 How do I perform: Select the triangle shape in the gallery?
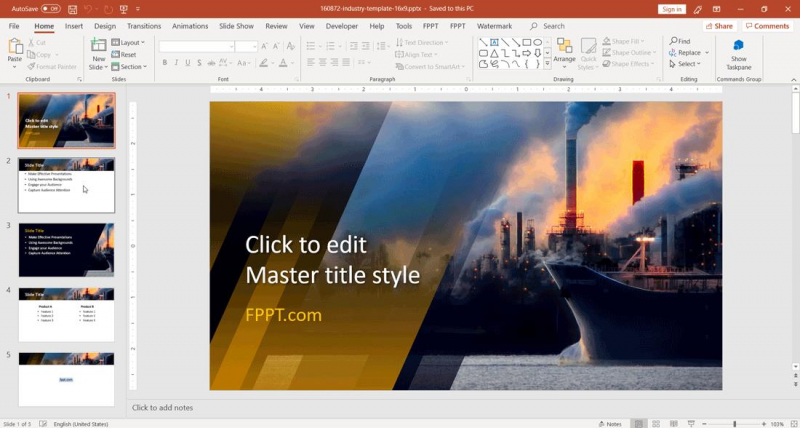(494, 53)
